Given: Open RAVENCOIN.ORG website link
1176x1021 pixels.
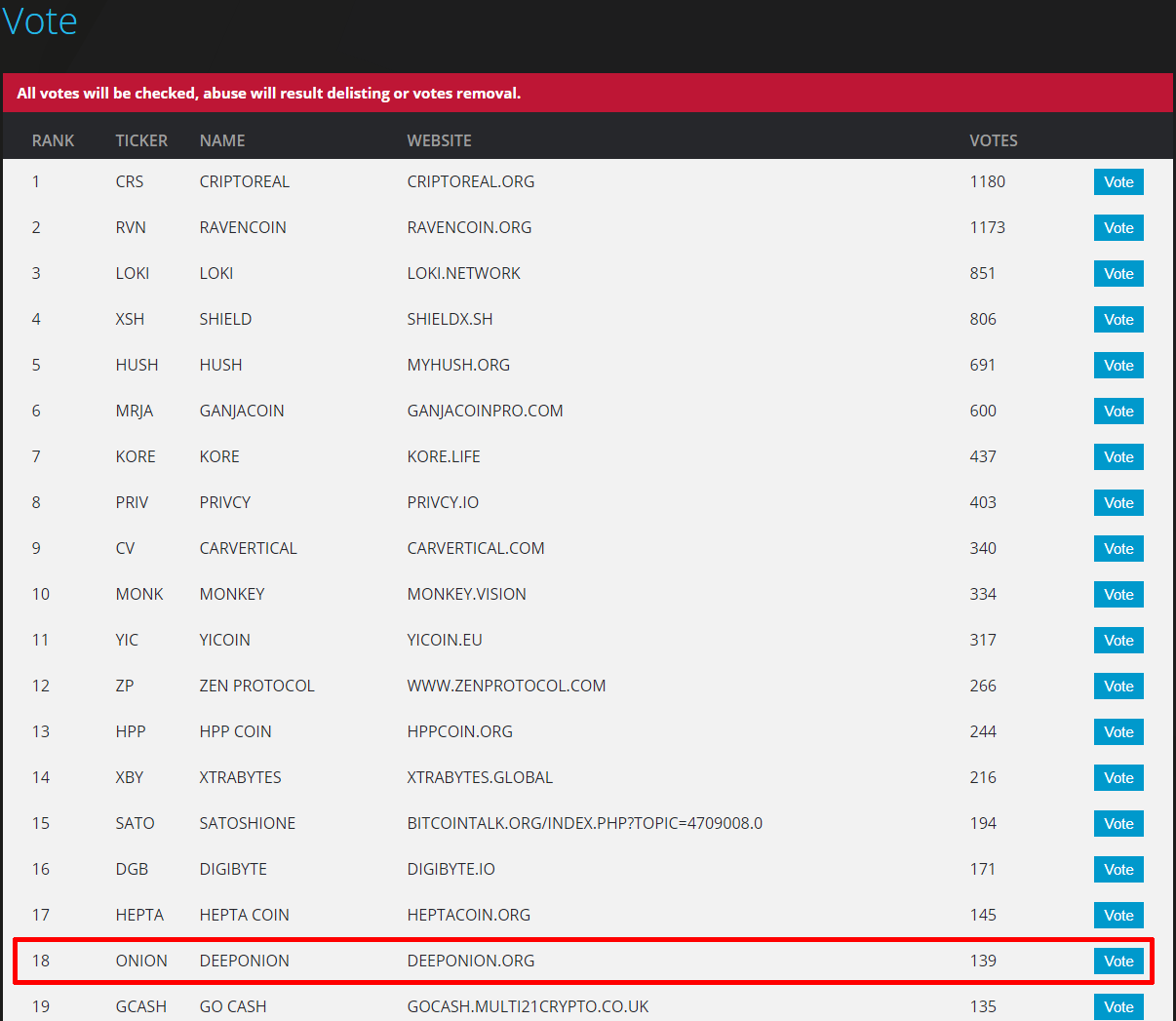Looking at the screenshot, I should point(469,227).
